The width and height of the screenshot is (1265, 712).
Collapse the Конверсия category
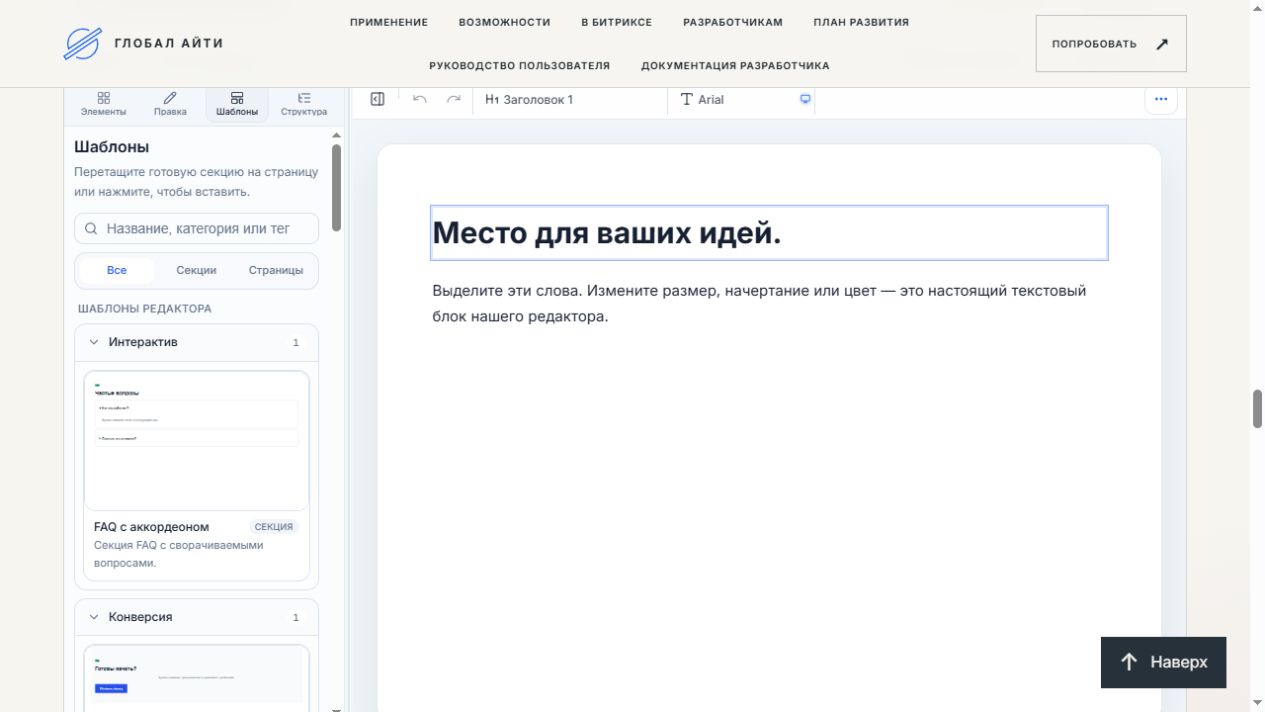(197, 617)
